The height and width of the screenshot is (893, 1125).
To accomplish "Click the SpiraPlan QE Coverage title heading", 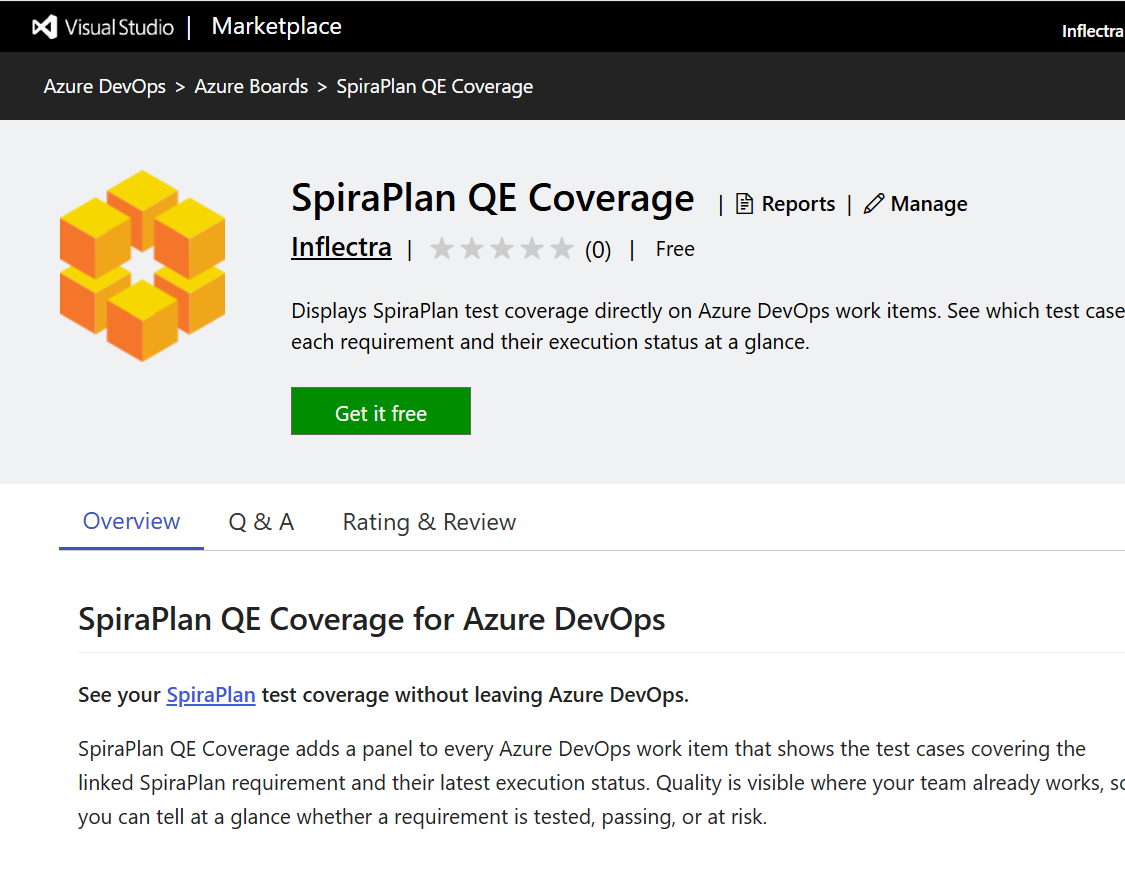I will [493, 199].
